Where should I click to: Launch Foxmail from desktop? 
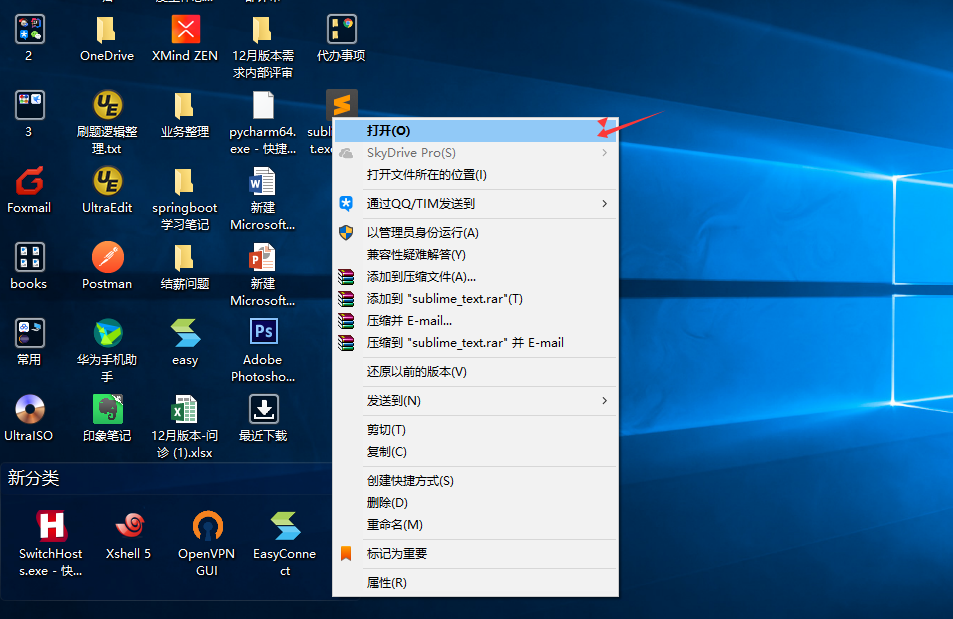point(29,181)
